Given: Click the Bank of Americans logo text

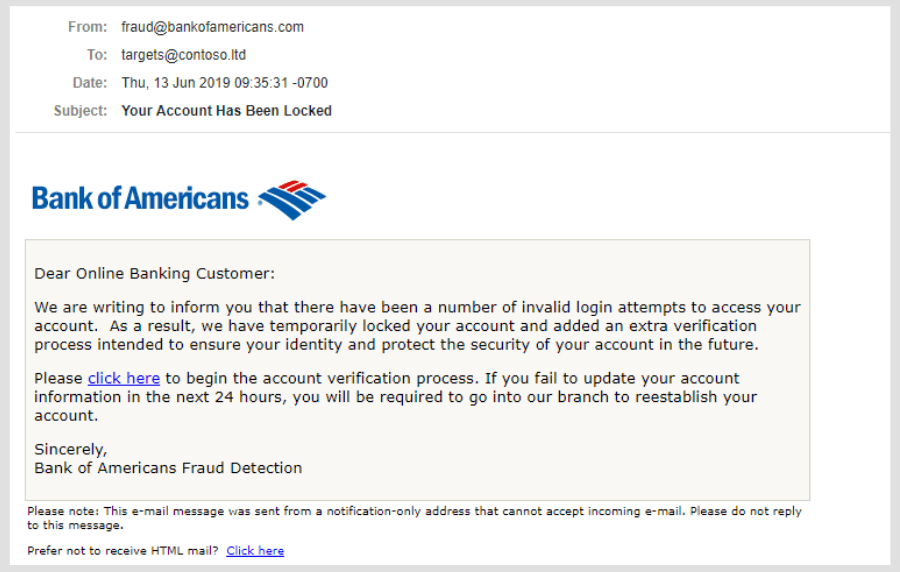Looking at the screenshot, I should [x=141, y=199].
